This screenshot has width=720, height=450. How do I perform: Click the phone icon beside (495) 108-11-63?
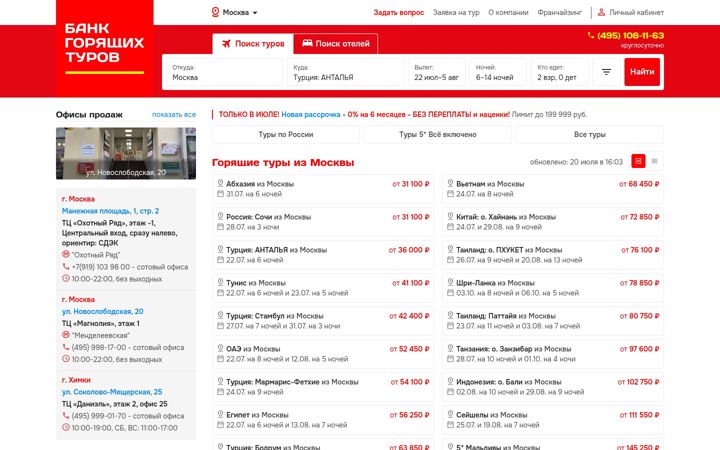[x=591, y=35]
